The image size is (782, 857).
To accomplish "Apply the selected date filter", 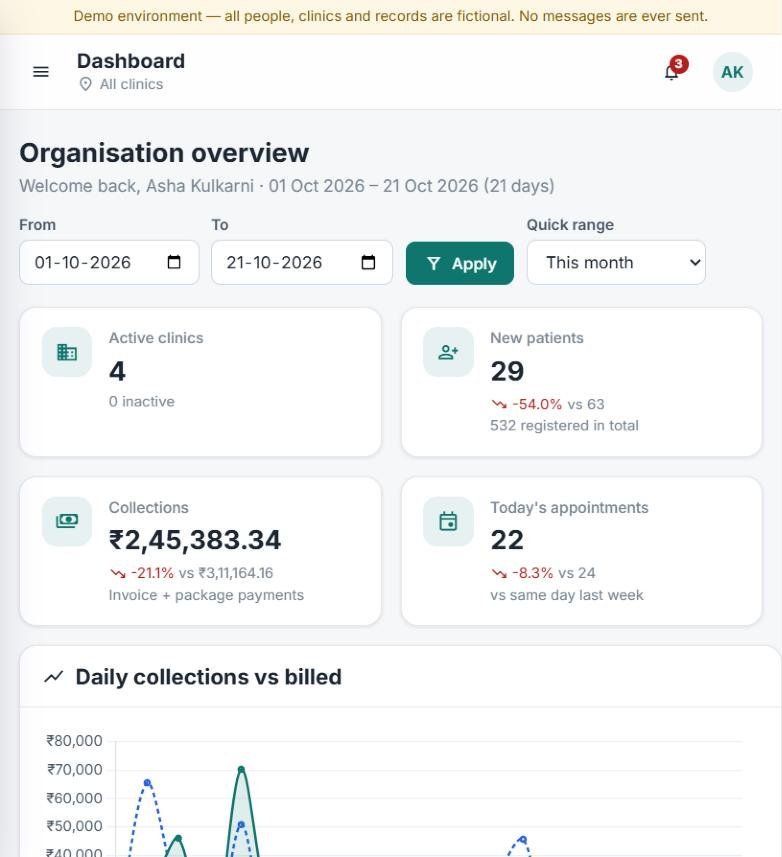I will (460, 263).
